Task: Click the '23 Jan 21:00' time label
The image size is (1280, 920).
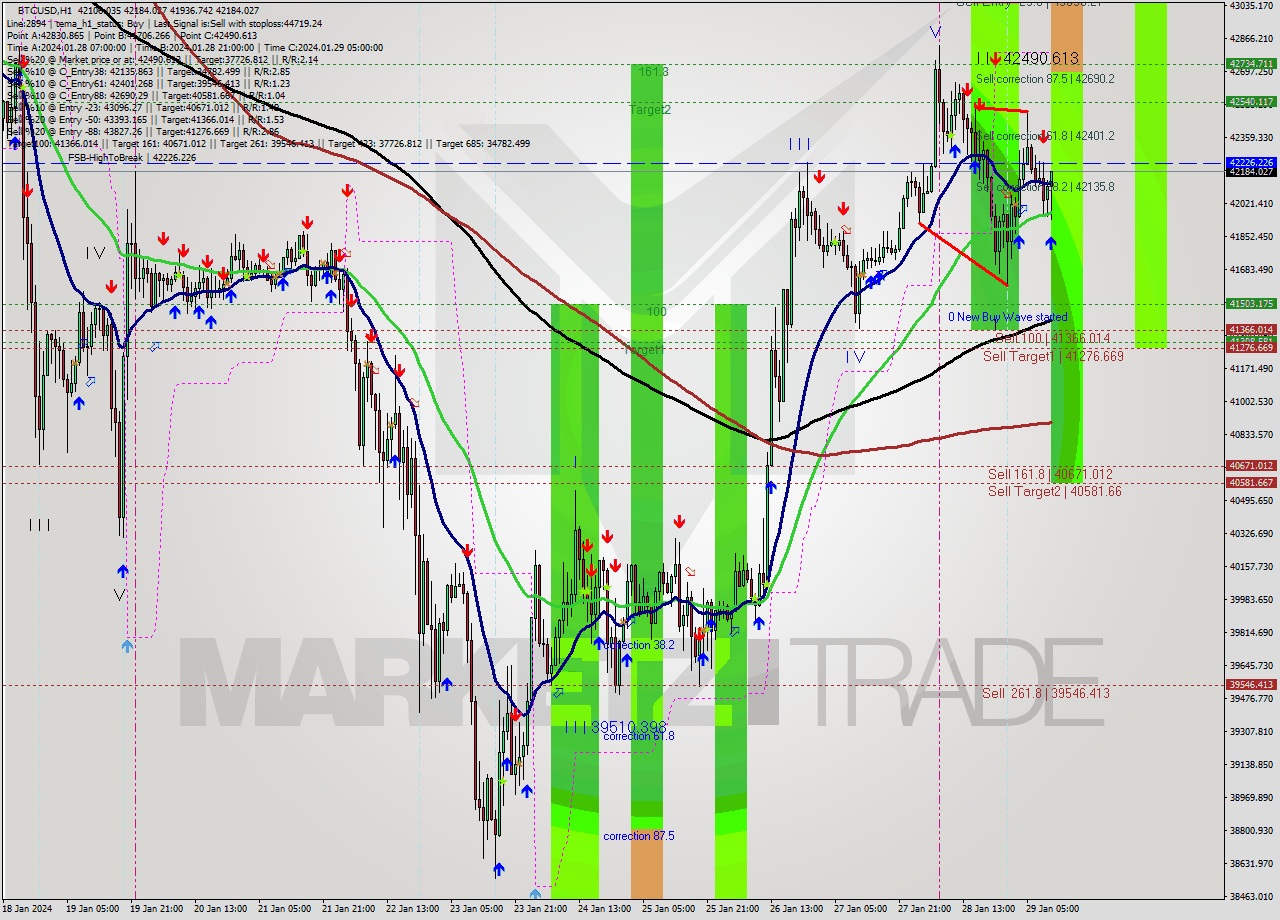Action: tap(541, 909)
